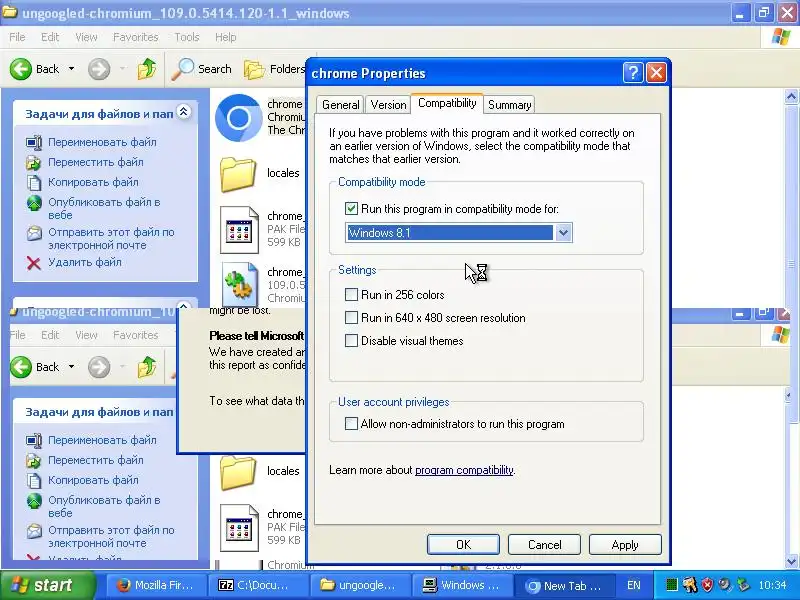Check Allow non-administrators to run this program

[x=351, y=423]
